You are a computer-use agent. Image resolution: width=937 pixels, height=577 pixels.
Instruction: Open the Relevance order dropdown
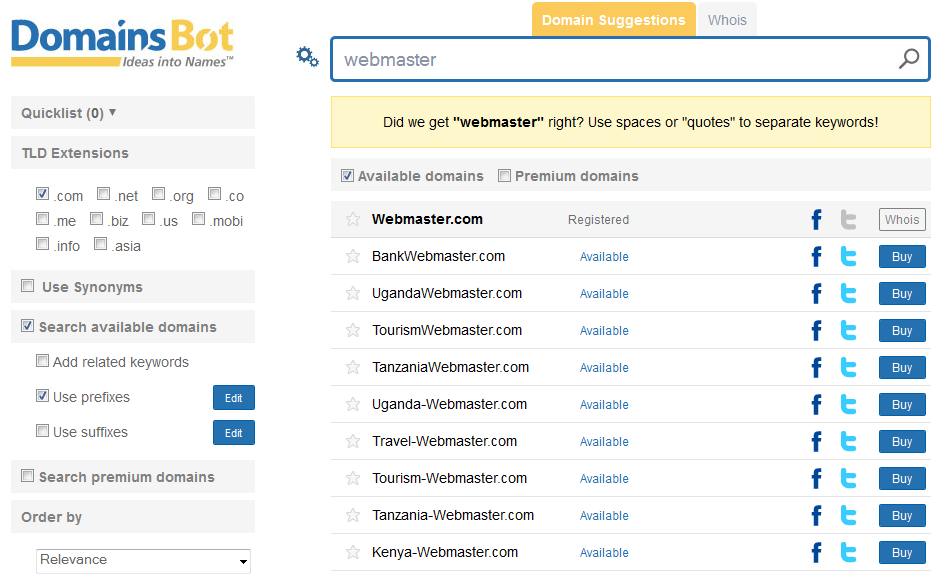(143, 561)
